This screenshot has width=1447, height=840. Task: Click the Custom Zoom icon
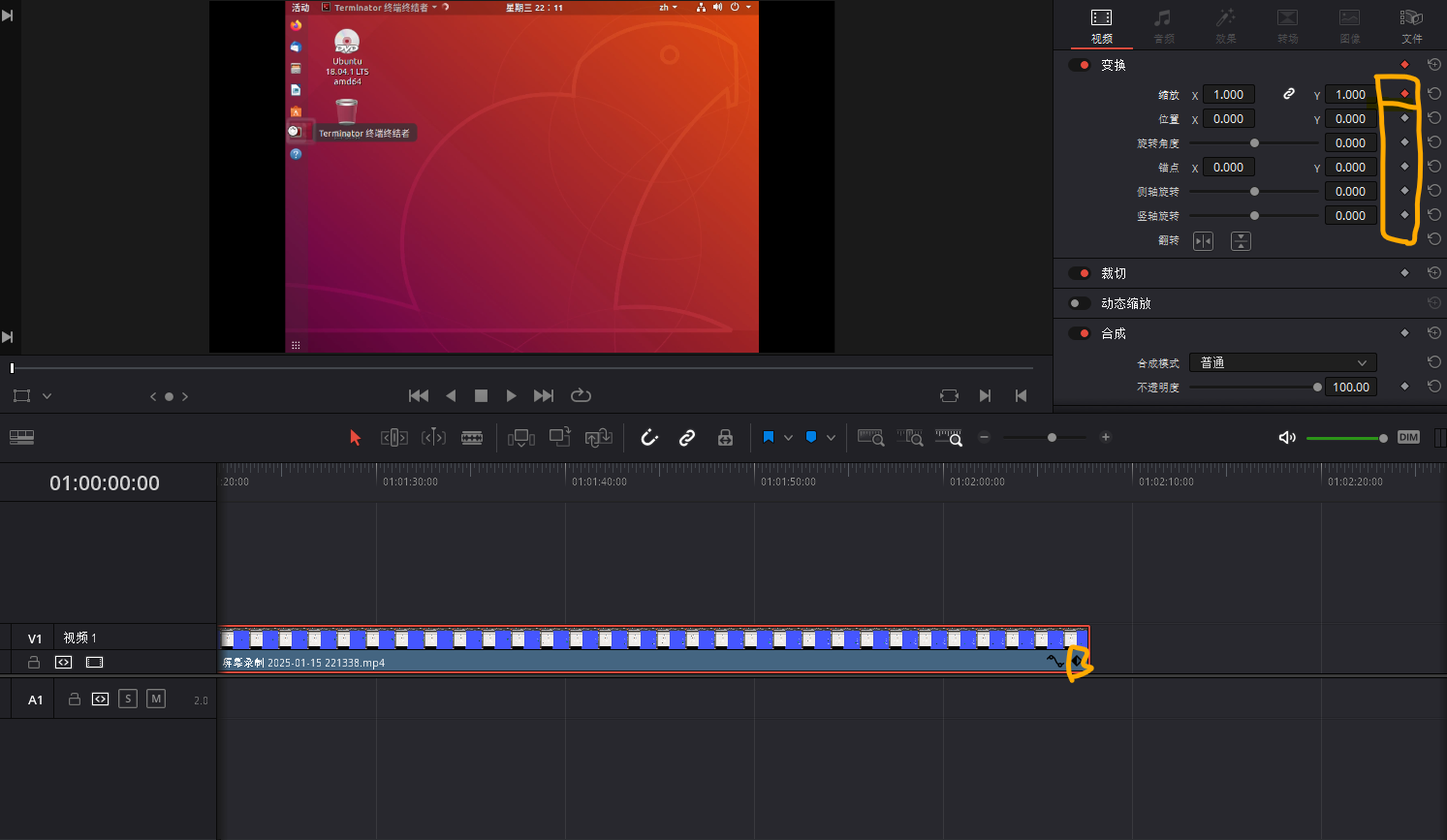[949, 438]
